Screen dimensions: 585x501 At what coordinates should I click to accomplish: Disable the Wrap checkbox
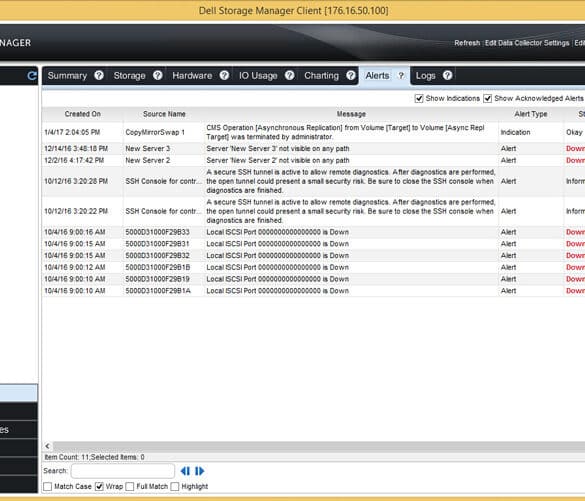(x=99, y=486)
